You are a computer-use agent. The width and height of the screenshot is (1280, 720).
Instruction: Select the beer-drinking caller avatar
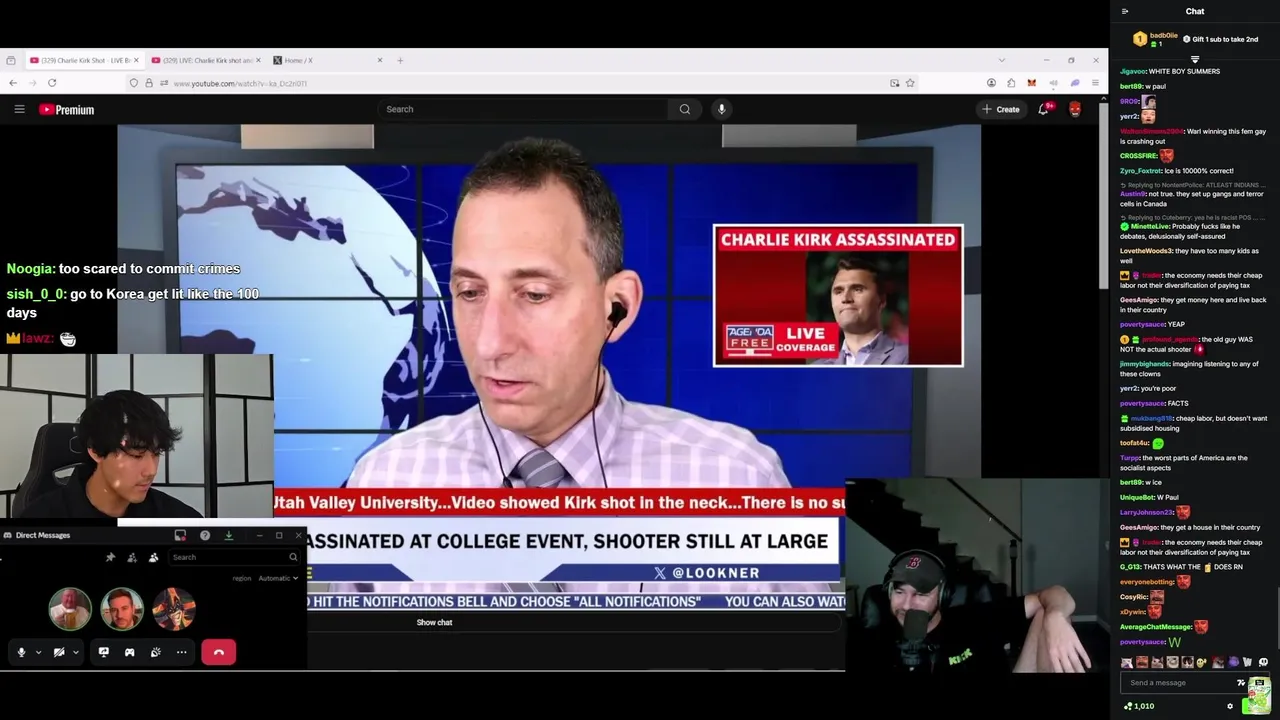(x=70, y=609)
